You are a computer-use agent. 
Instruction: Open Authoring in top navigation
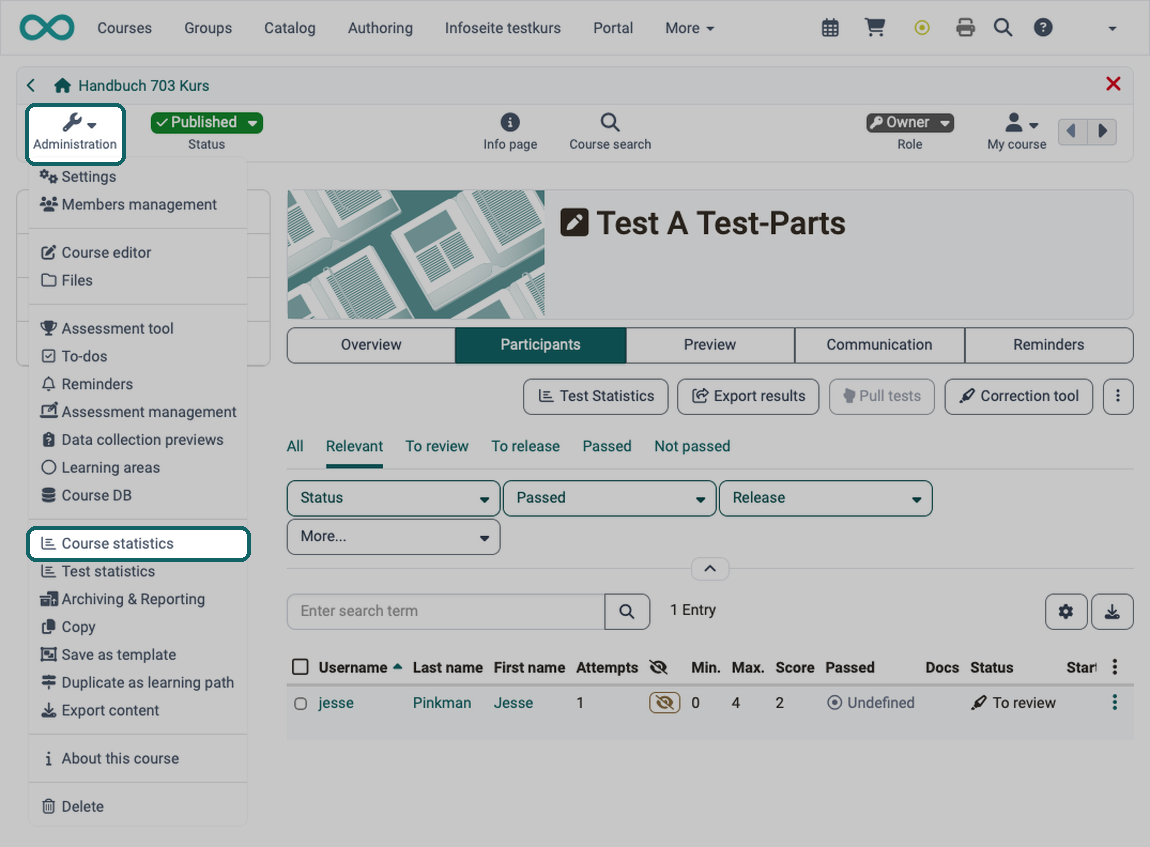[x=380, y=28]
